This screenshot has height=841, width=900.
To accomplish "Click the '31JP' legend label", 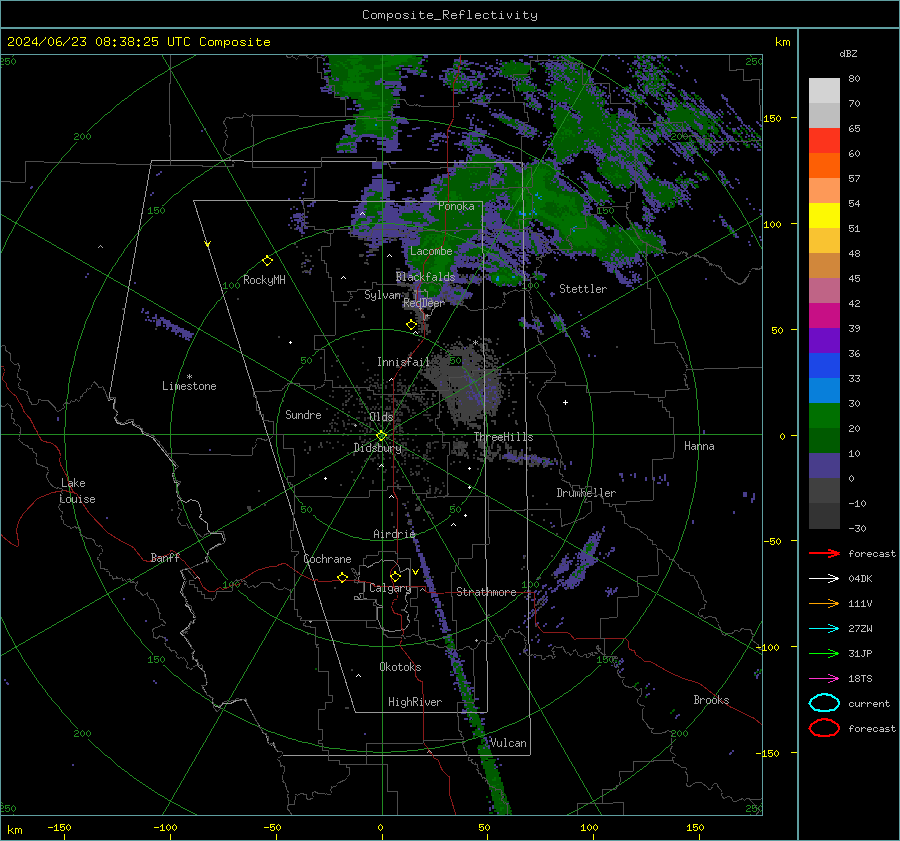I will click(860, 653).
